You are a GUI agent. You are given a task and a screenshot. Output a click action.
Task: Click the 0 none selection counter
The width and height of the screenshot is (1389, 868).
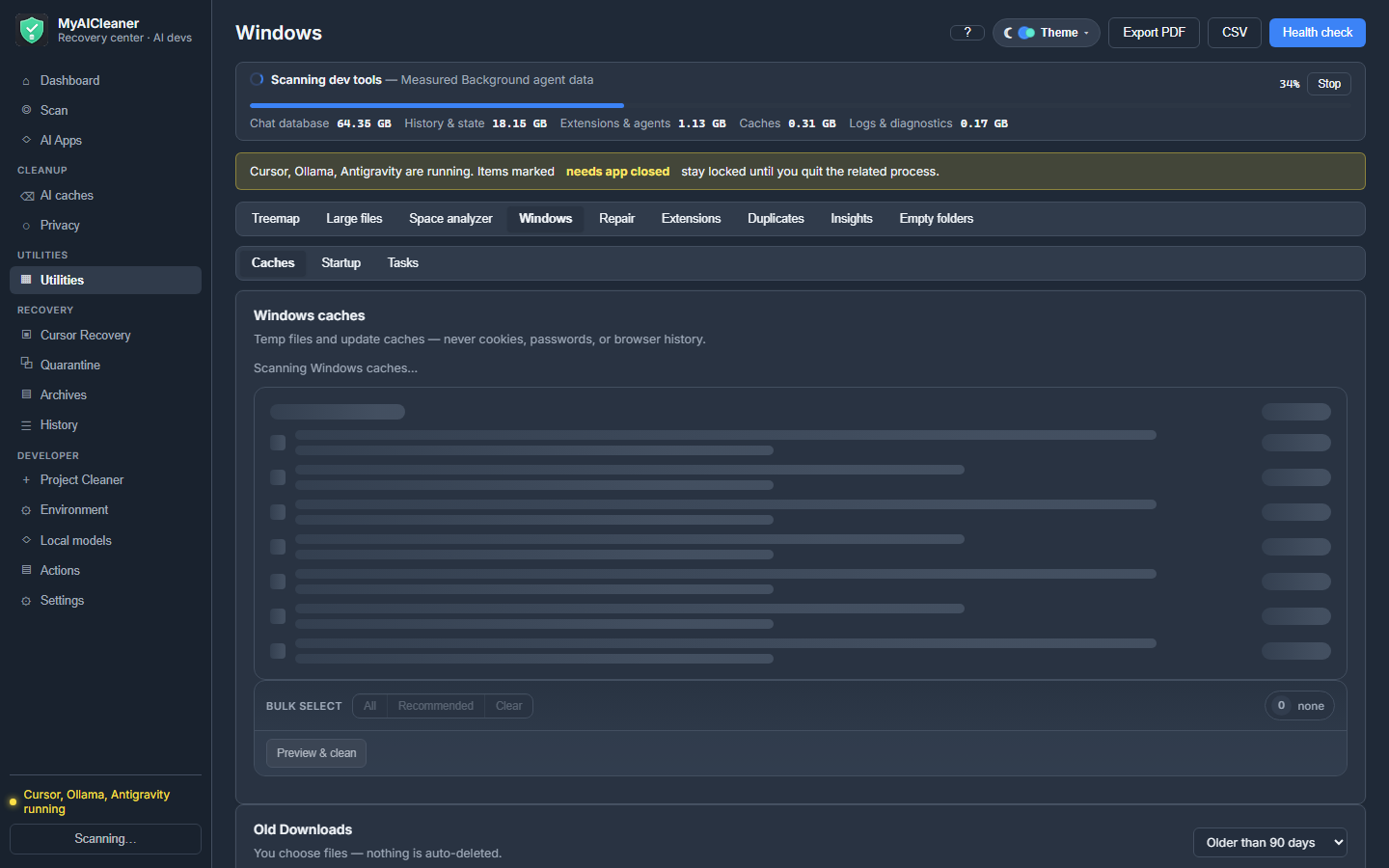(1300, 706)
